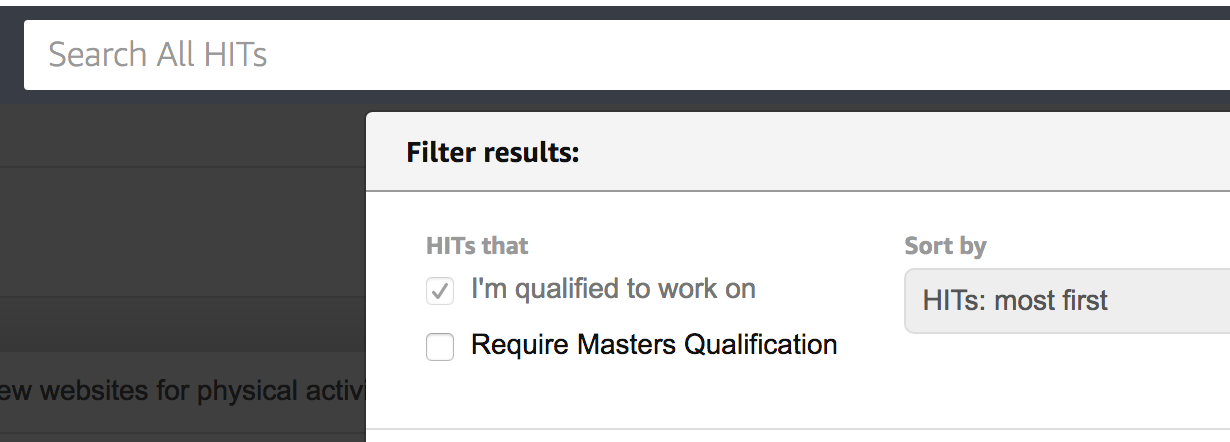Click the "Sort by" label
The width and height of the screenshot is (1230, 442).
click(x=945, y=245)
